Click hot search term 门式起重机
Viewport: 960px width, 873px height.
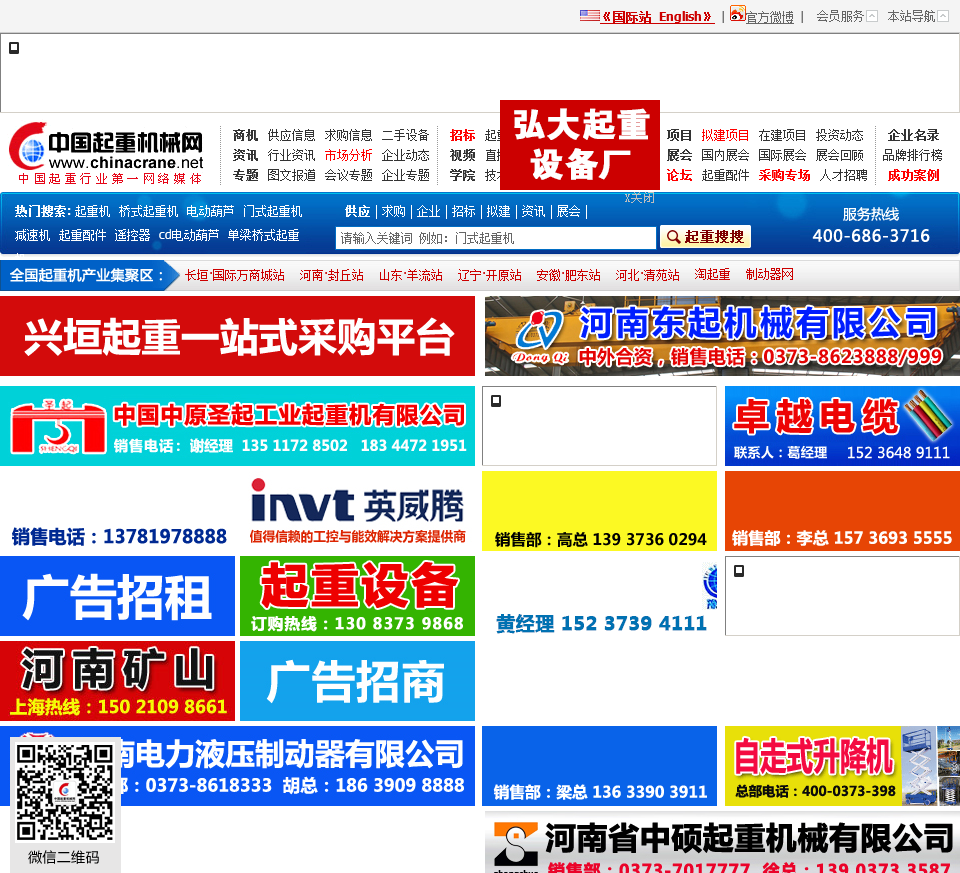click(x=272, y=212)
